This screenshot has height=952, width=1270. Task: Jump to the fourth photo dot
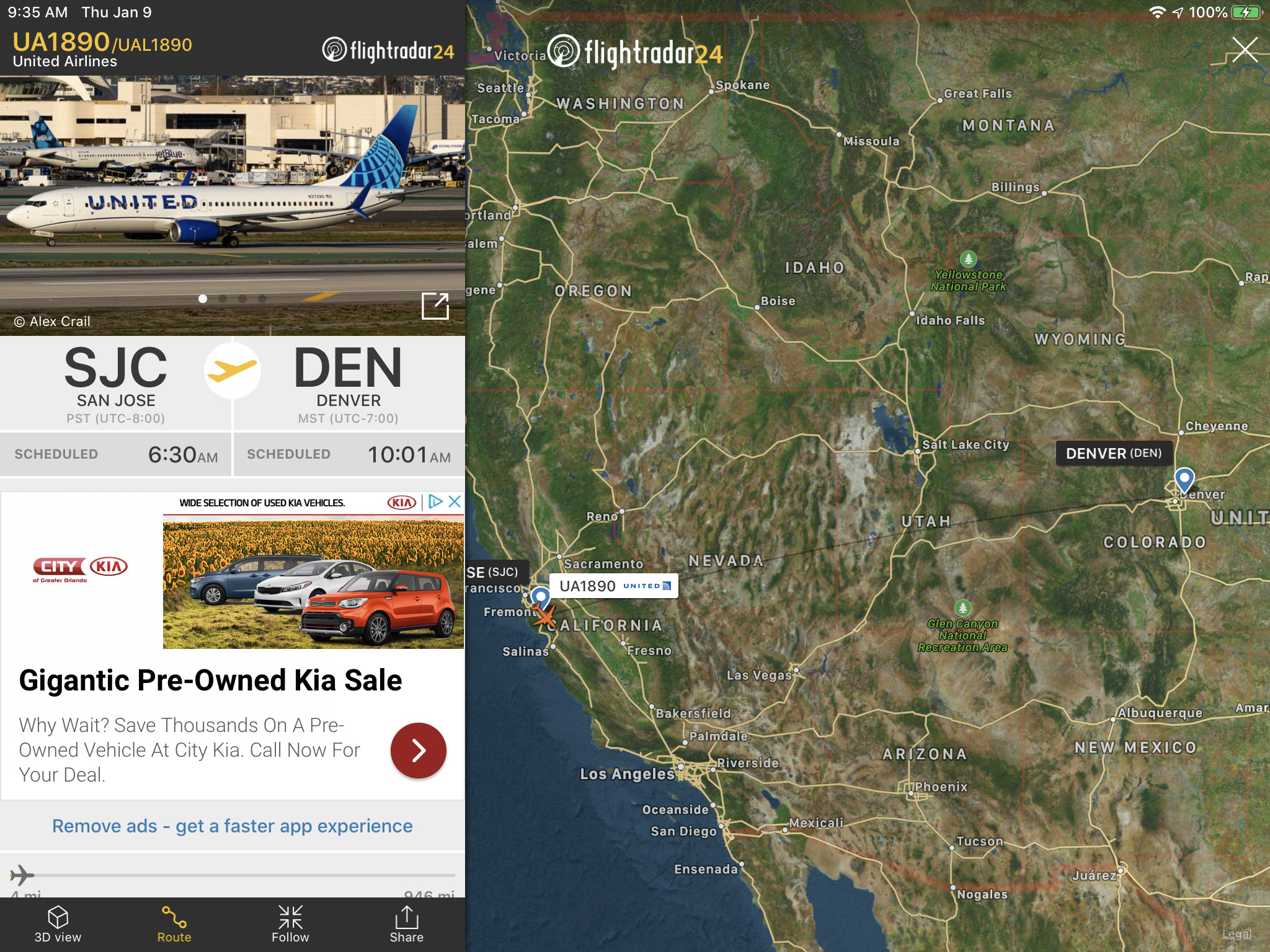tap(262, 299)
